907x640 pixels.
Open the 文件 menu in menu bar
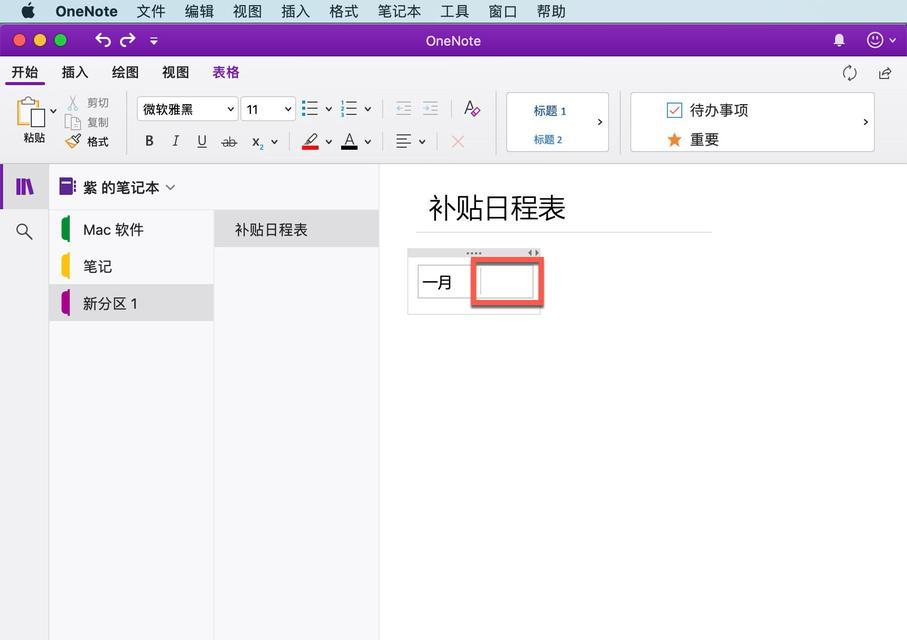tap(151, 11)
